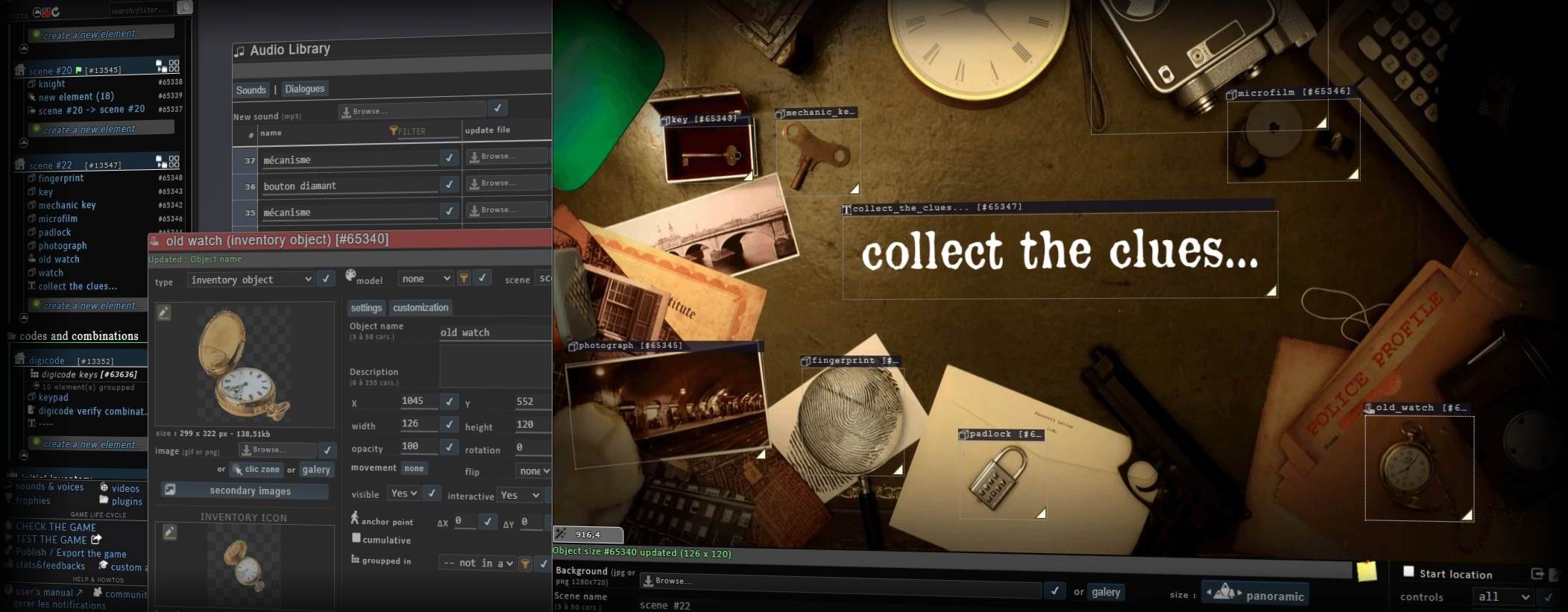
Task: Click the filter funnel next to model dropdown
Action: click(464, 278)
